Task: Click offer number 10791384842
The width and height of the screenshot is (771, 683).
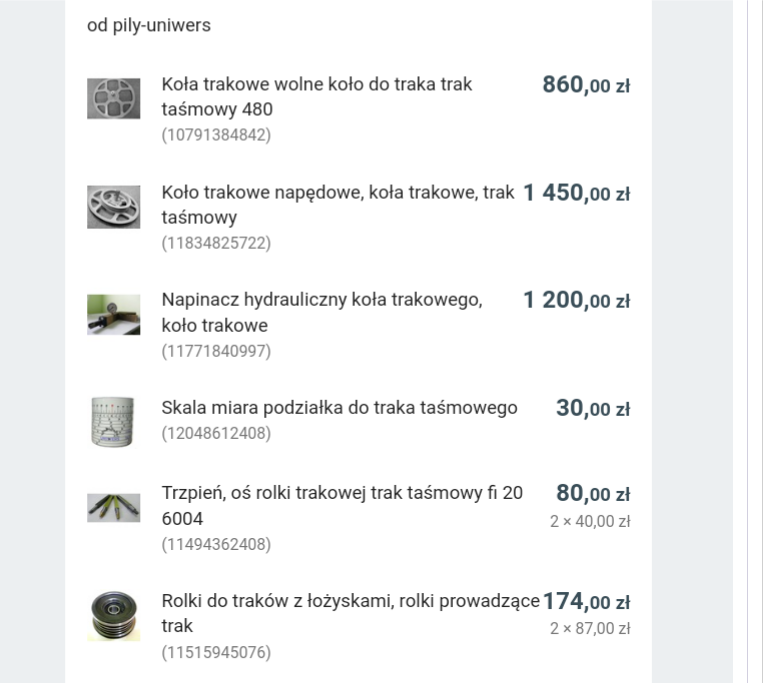Action: pos(216,135)
